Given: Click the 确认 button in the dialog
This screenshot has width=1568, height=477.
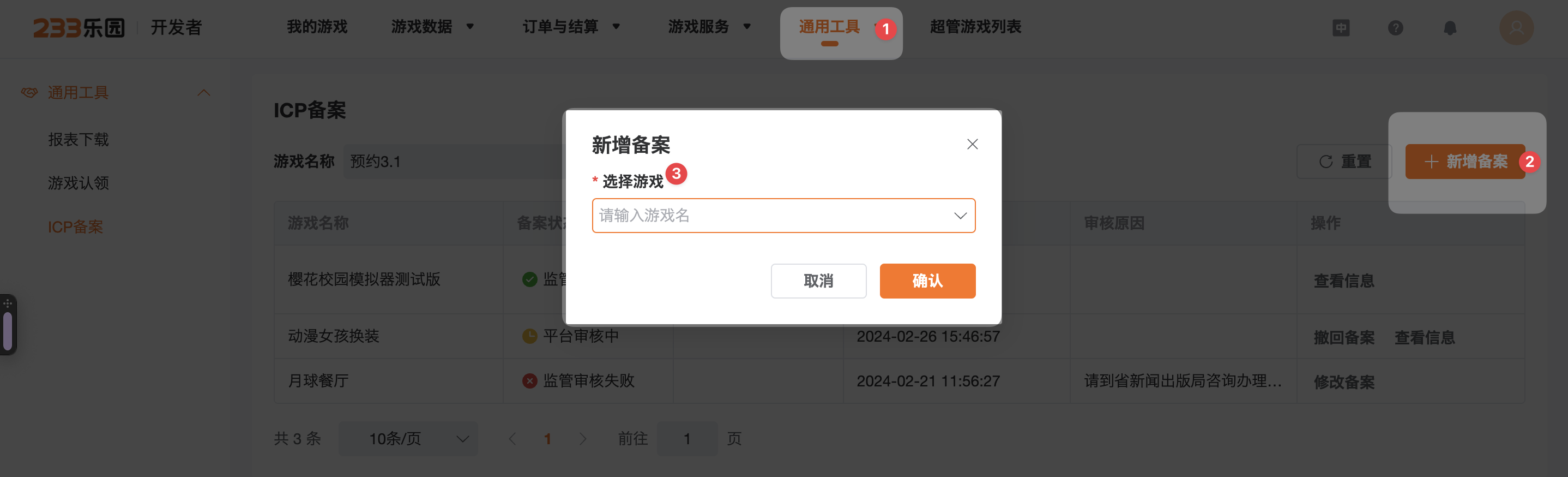Looking at the screenshot, I should pos(927,281).
